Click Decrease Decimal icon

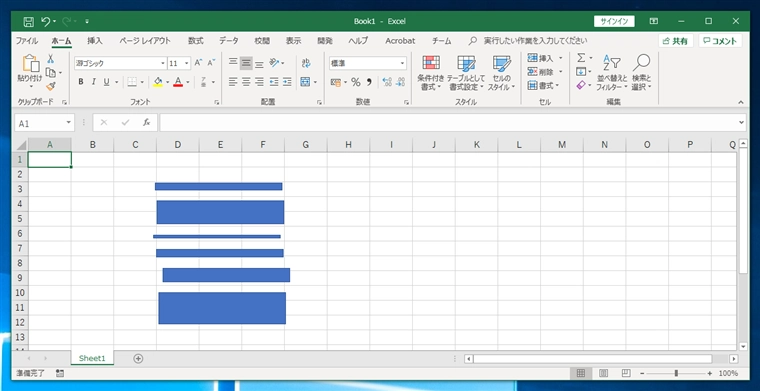point(400,82)
